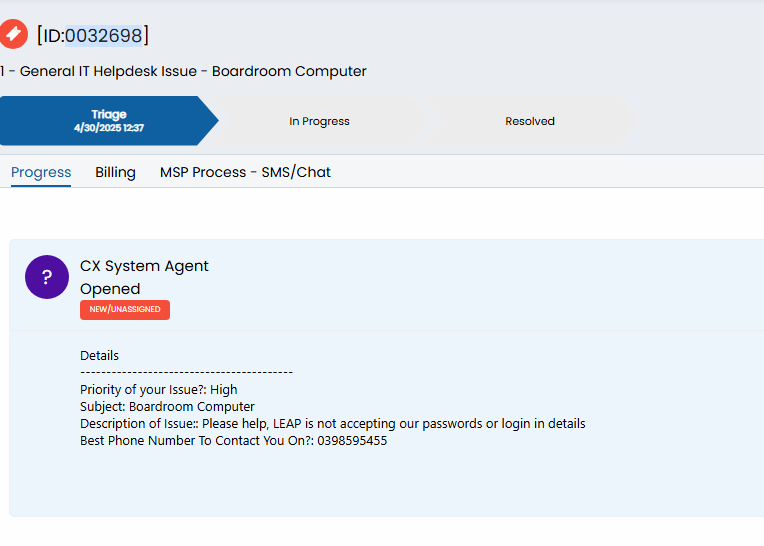Image resolution: width=764 pixels, height=546 pixels.
Task: Select the In Progress stage
Action: click(x=319, y=121)
